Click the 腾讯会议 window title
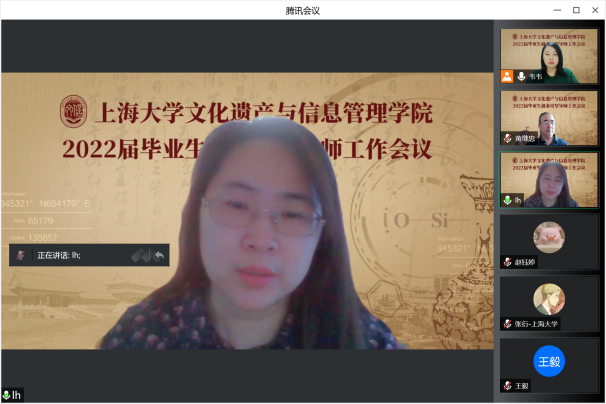Image resolution: width=606 pixels, height=404 pixels. coord(303,11)
